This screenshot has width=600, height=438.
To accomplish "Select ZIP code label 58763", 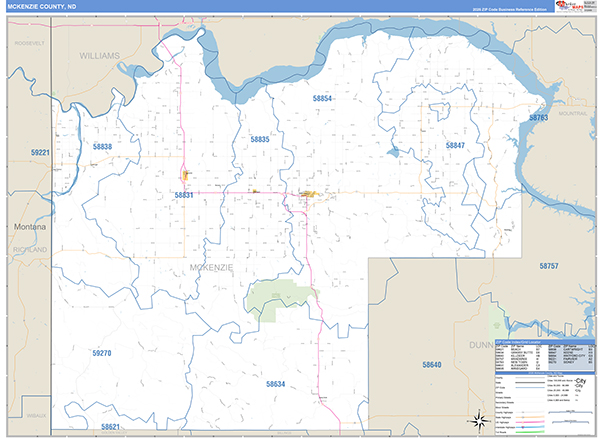I will coord(538,118).
